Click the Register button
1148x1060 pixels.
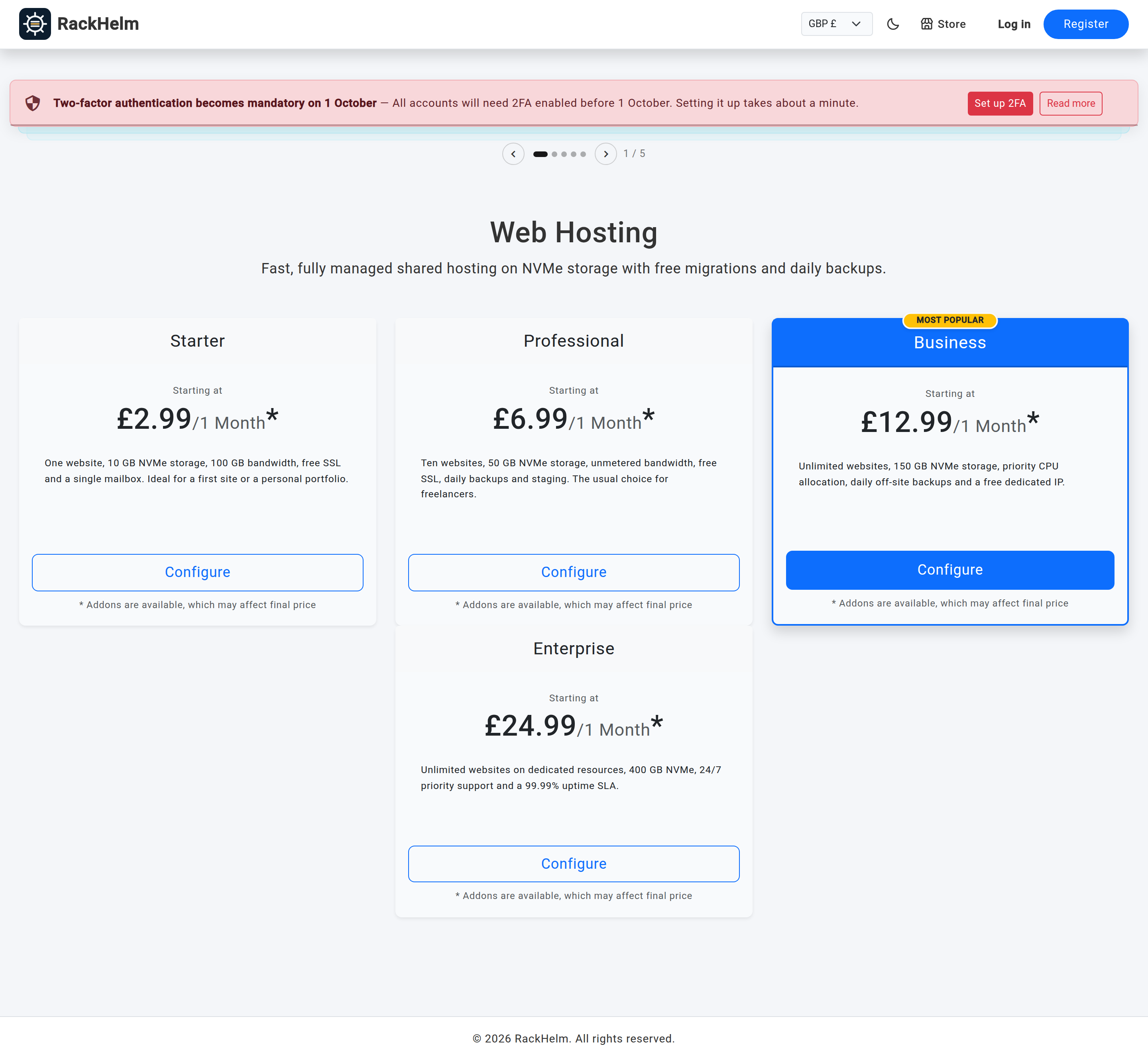point(1085,24)
